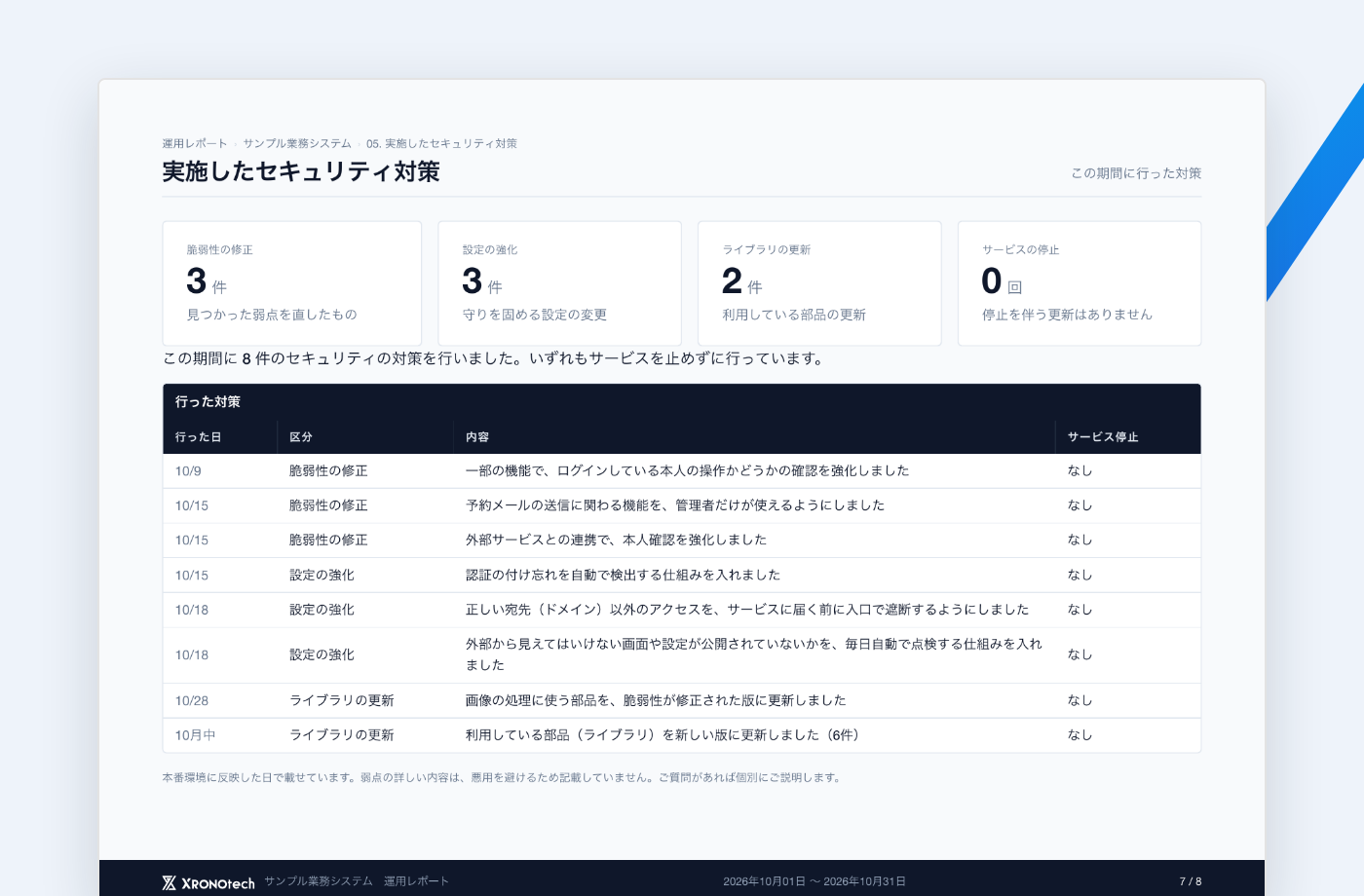Click the XRONOtech logo in the footer
This screenshot has height=896, width=1364.
[208, 882]
